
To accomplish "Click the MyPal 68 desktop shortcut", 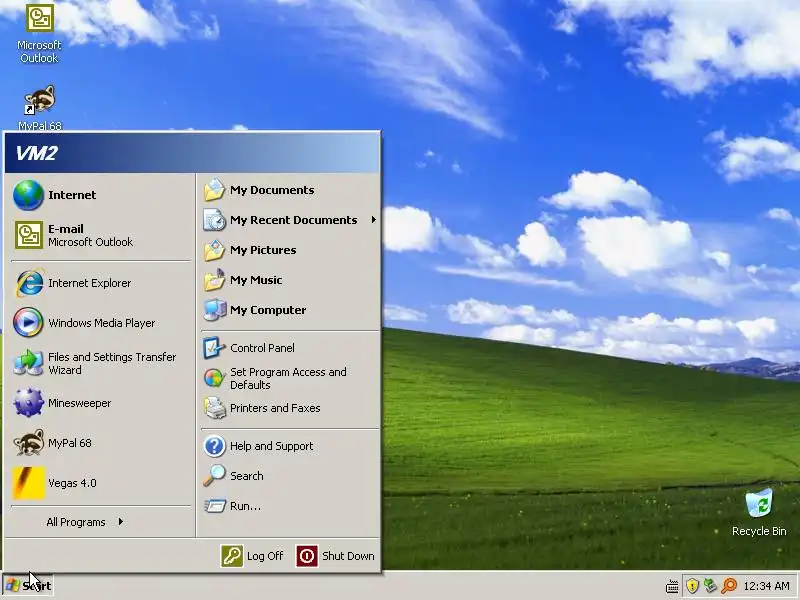I will (40, 108).
